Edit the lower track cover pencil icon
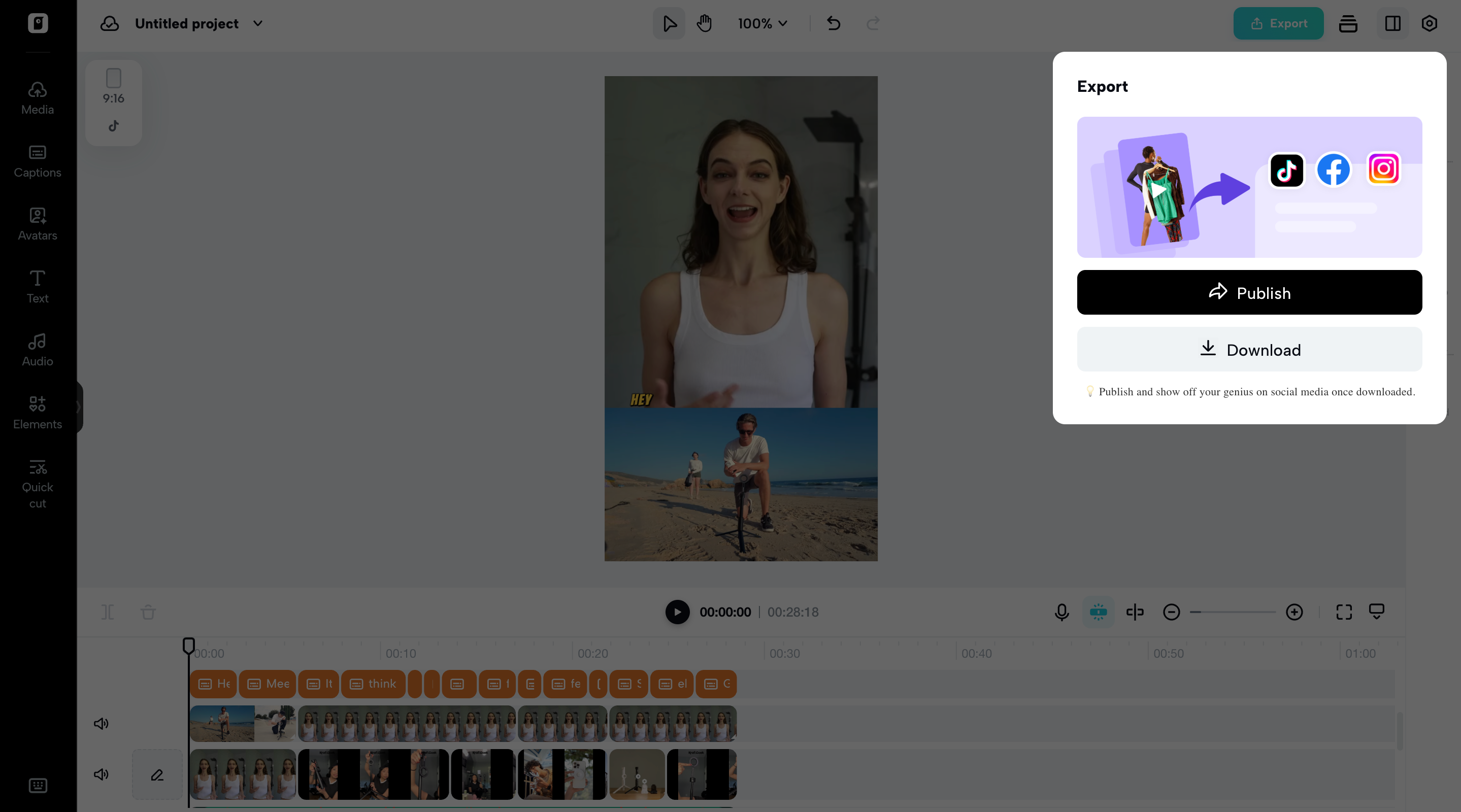This screenshot has width=1461, height=812. coord(157,774)
